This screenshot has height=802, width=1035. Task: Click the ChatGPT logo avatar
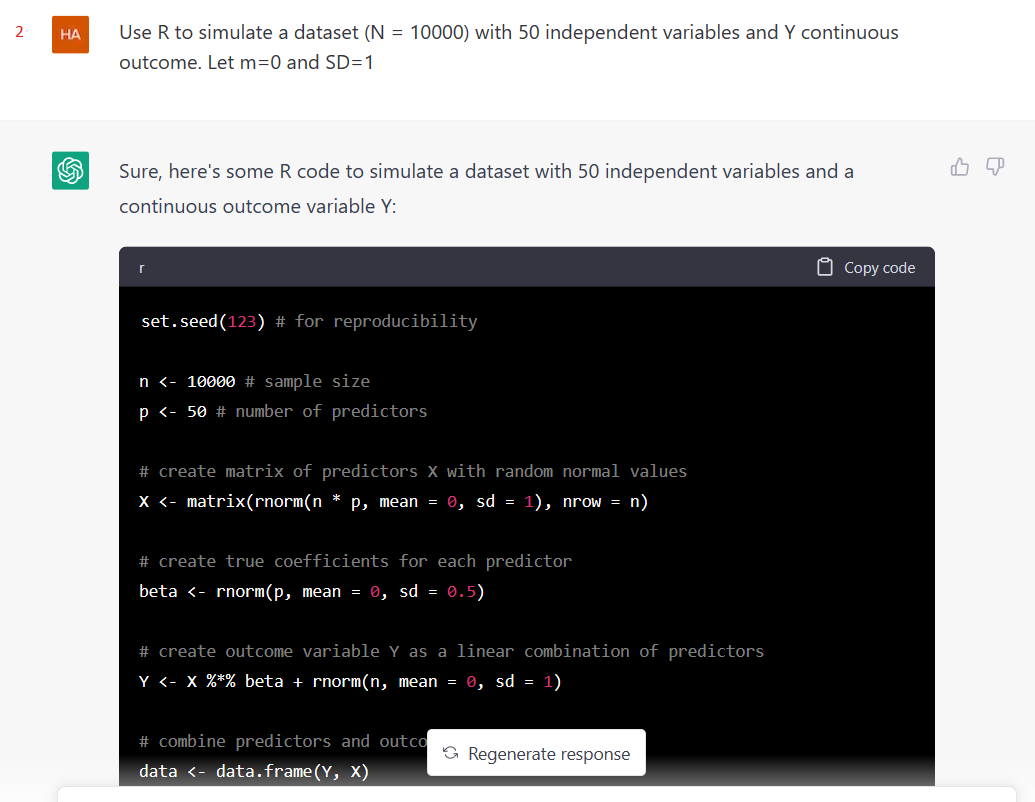pyautogui.click(x=71, y=170)
